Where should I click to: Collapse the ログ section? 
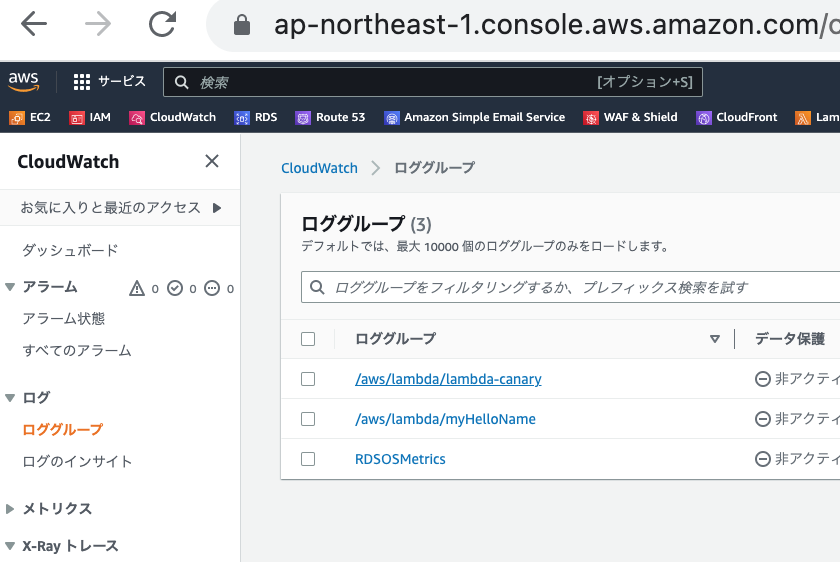(10, 398)
